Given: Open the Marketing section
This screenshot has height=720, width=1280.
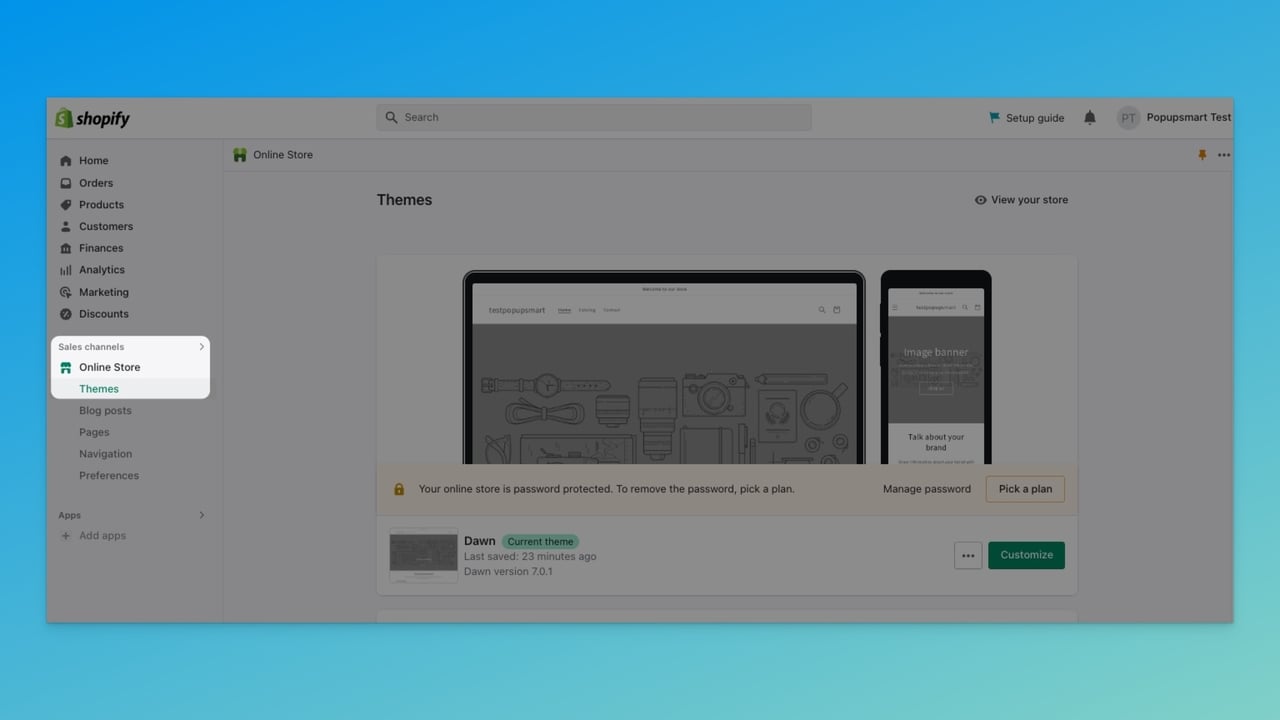Looking at the screenshot, I should click(x=65, y=291).
